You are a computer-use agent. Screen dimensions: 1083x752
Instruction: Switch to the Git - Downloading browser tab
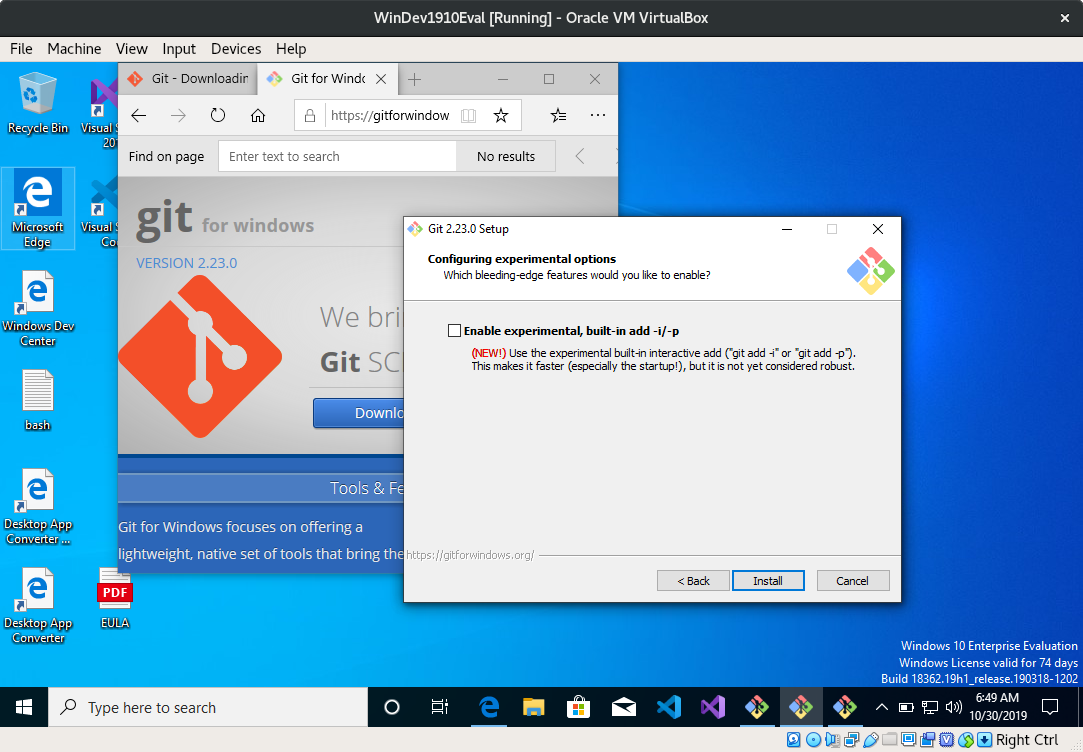point(188,79)
